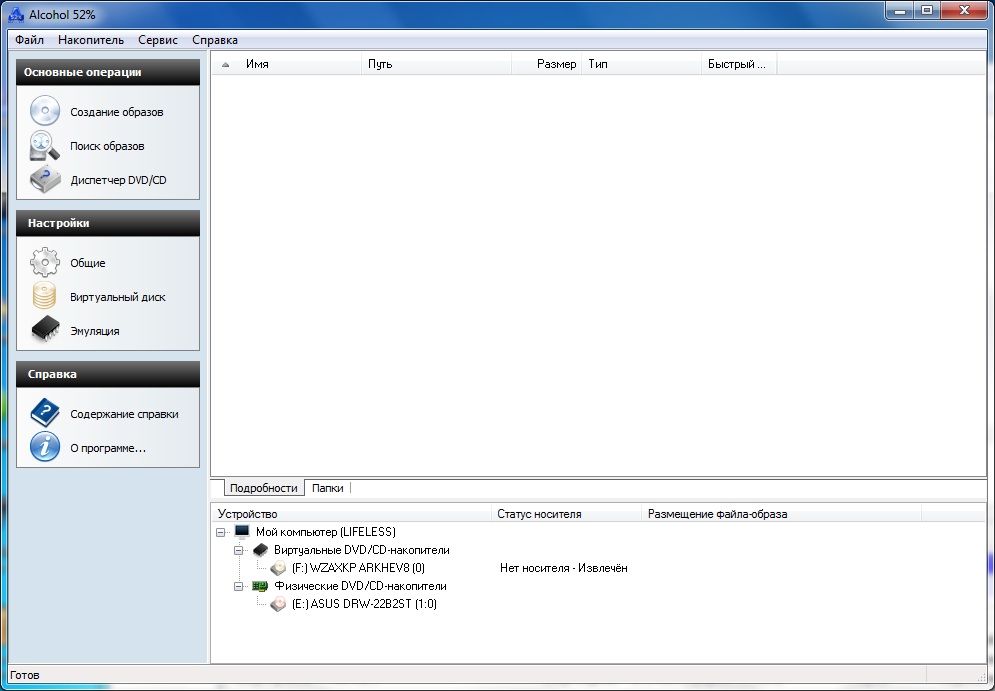Switch to the Папки tab
Screen dimensions: 995x691
pos(327,488)
